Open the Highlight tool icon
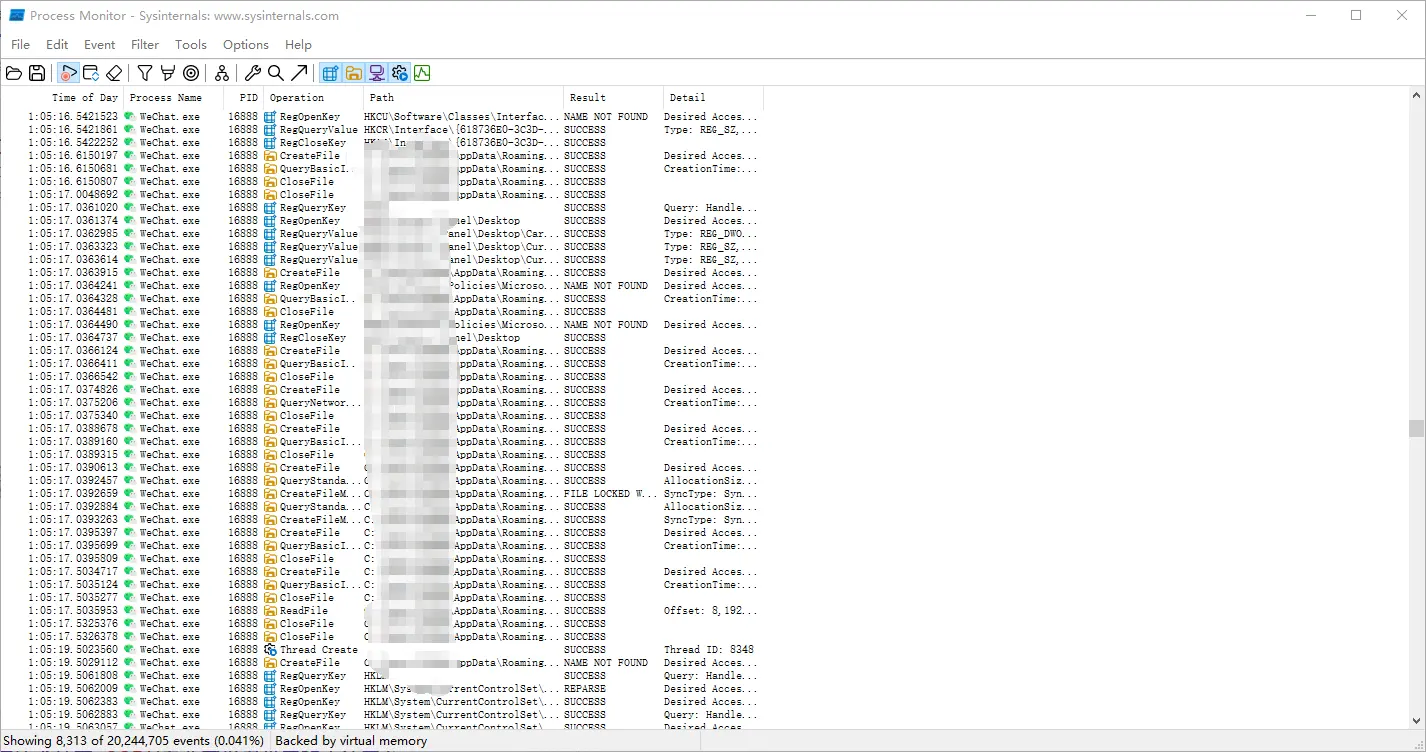The image size is (1426, 752). click(168, 73)
